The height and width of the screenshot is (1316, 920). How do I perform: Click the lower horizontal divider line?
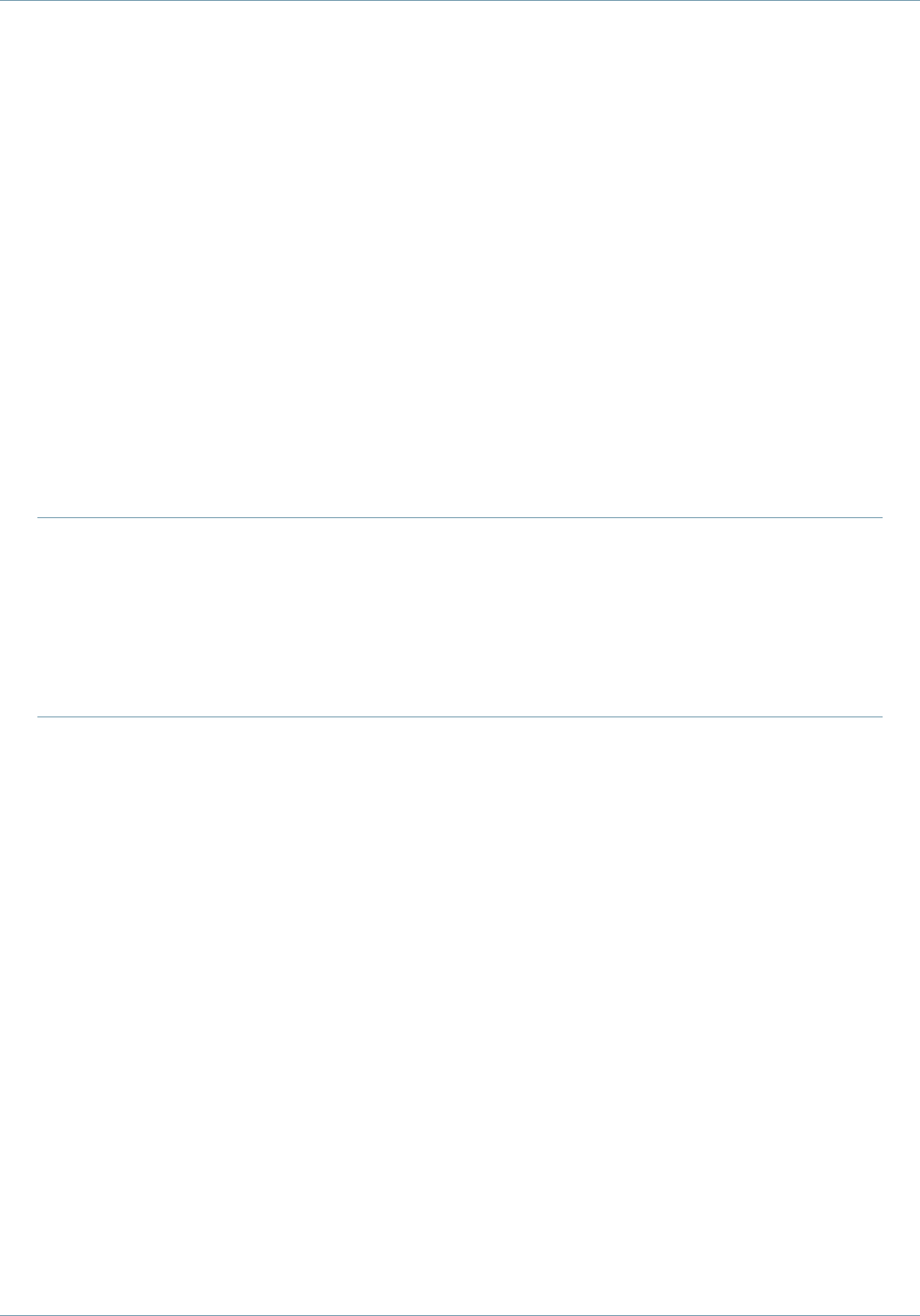coord(459,716)
